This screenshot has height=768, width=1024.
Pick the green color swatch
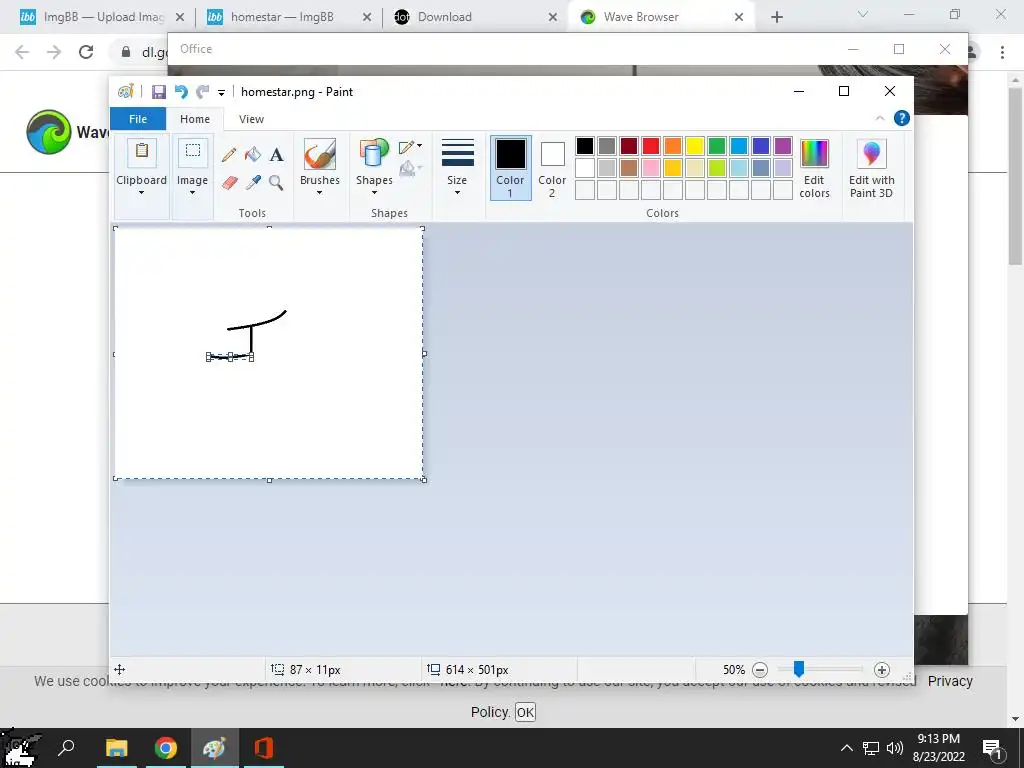point(717,146)
